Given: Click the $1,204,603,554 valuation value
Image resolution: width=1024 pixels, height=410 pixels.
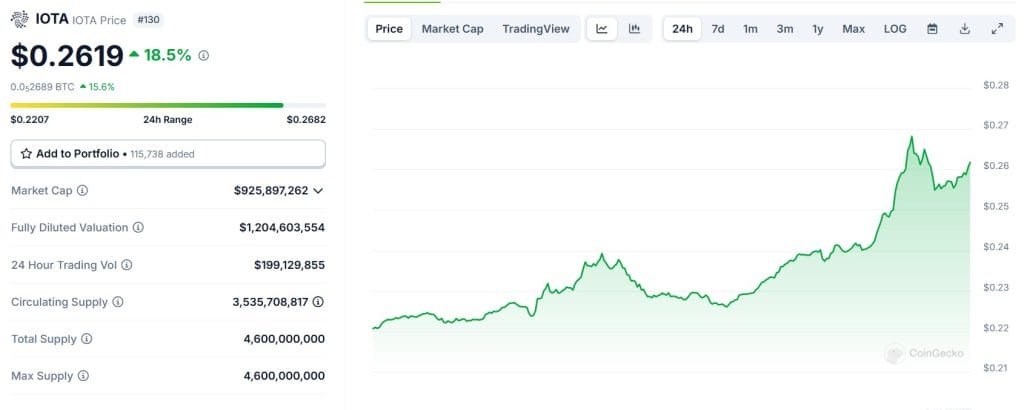Looking at the screenshot, I should pos(282,228).
